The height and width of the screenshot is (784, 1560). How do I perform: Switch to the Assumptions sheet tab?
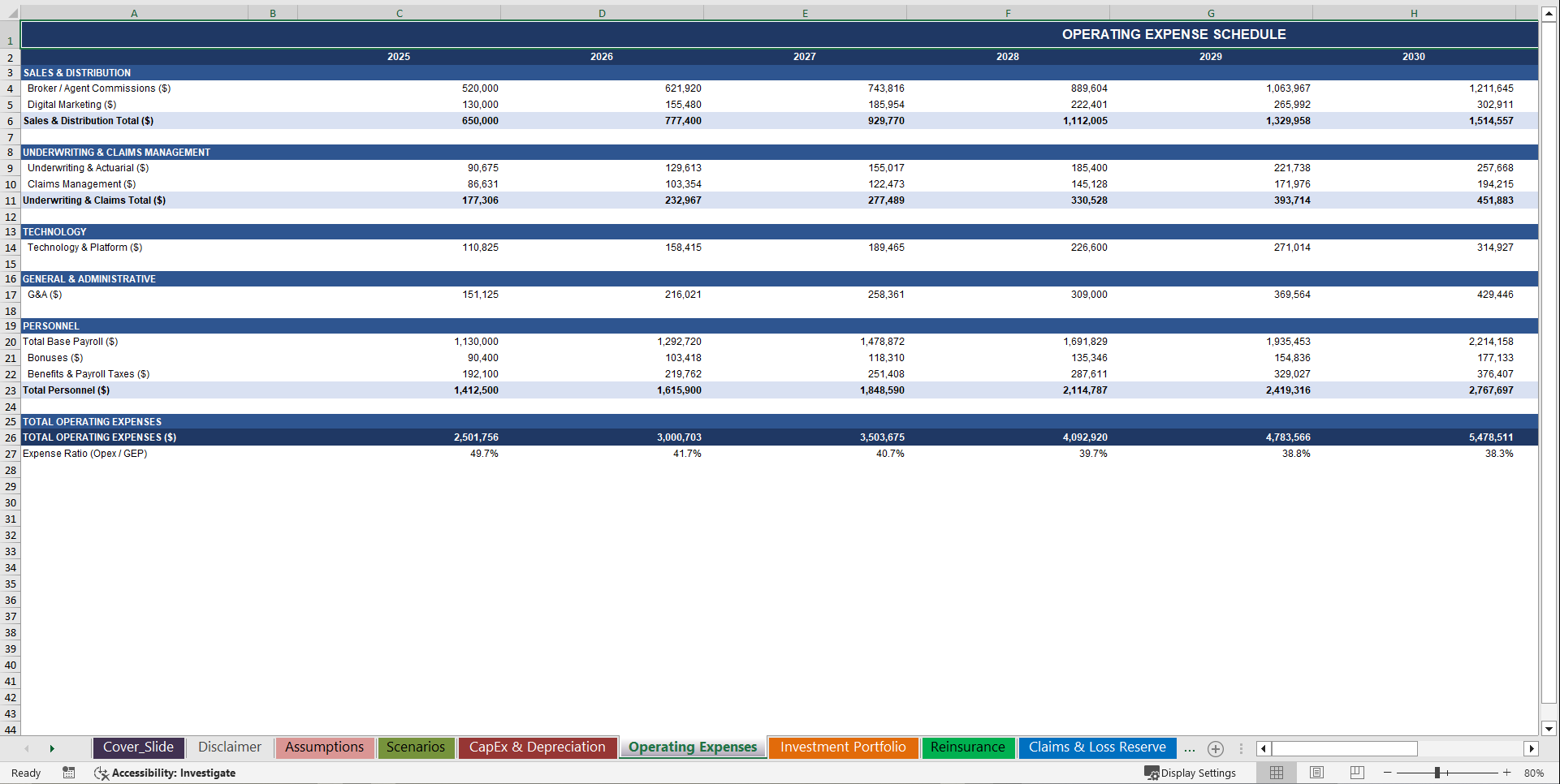pos(324,747)
